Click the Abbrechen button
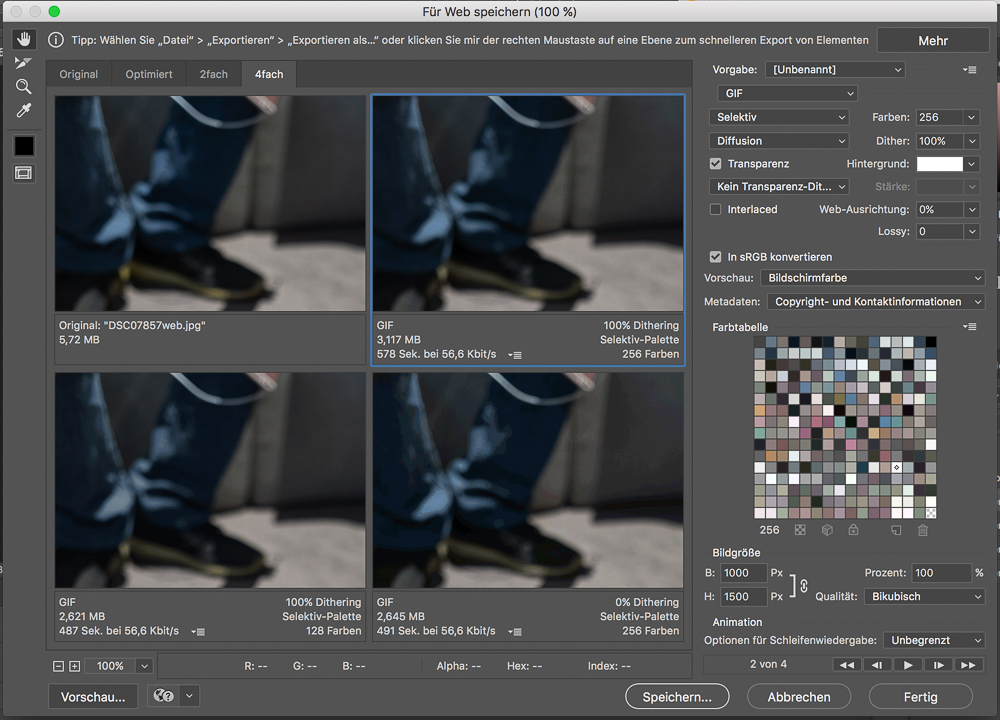This screenshot has height=720, width=1000. click(x=798, y=696)
